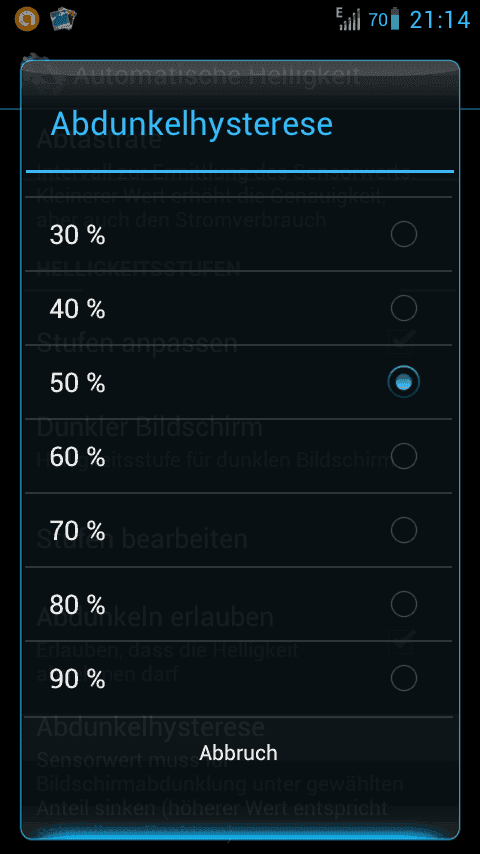
Task: Click the selected 50 % radio button
Action: click(x=404, y=382)
